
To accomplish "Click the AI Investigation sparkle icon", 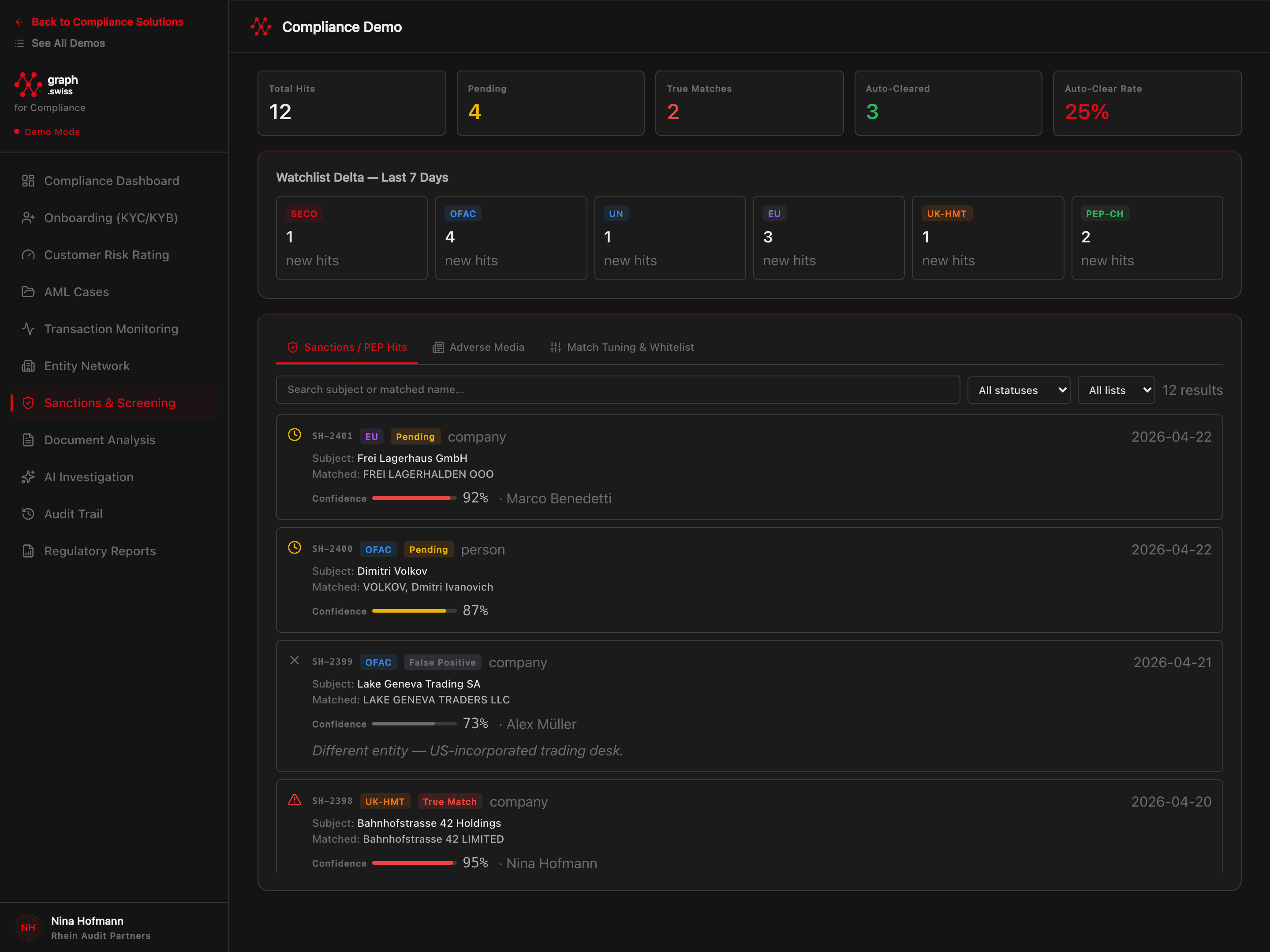I will (28, 477).
